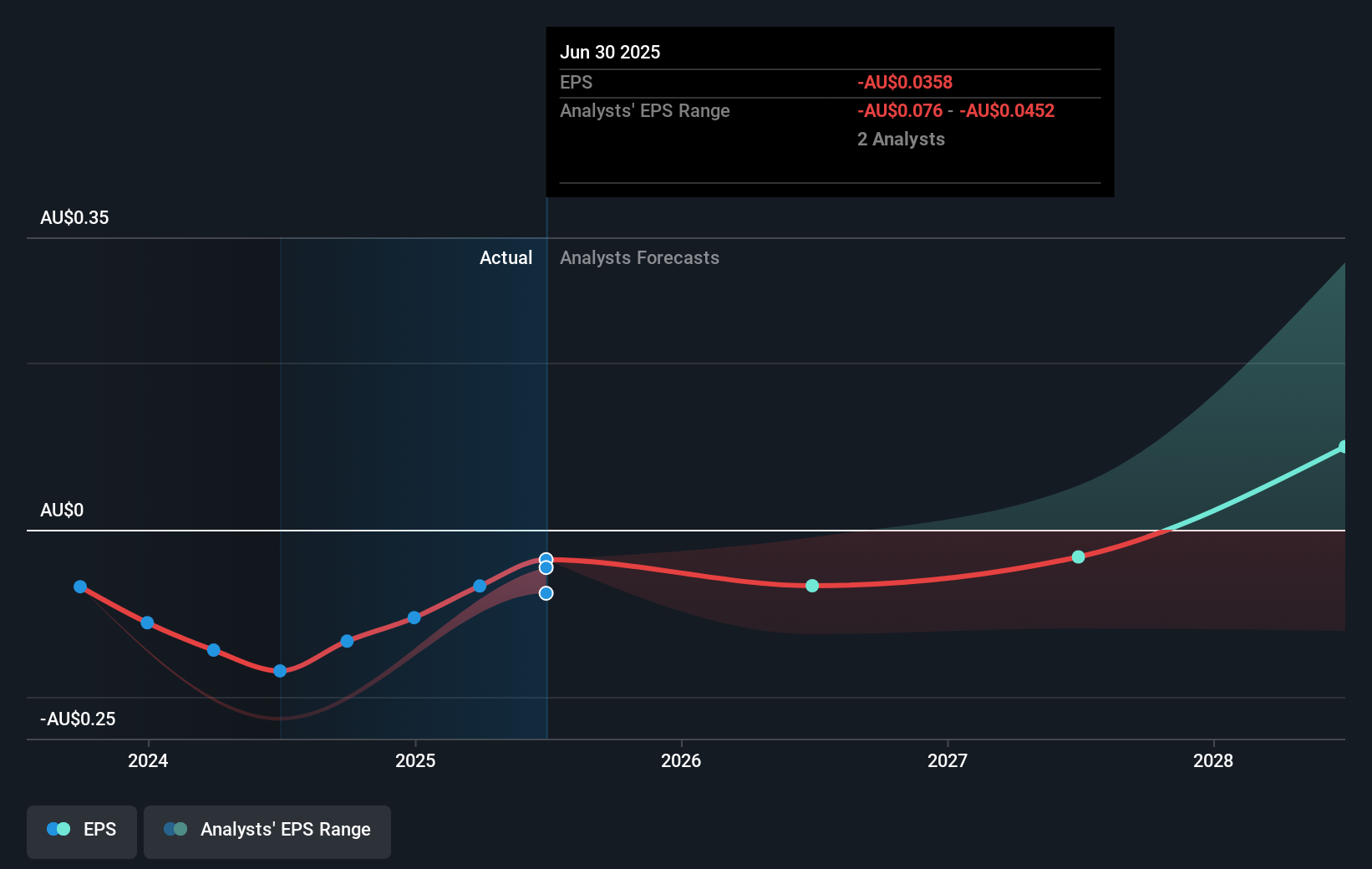The image size is (1372, 869).
Task: Click the -AU$0.25 y-axis label
Action: pos(78,719)
